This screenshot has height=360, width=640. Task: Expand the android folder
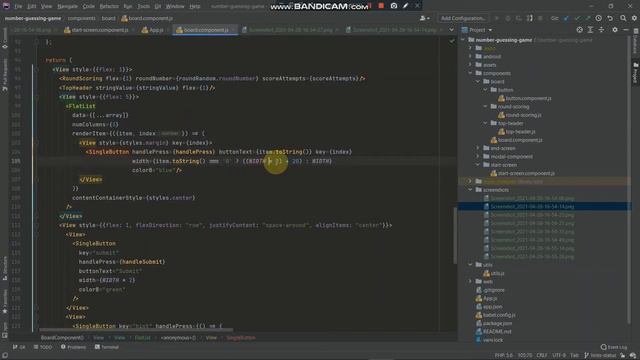pyautogui.click(x=470, y=57)
